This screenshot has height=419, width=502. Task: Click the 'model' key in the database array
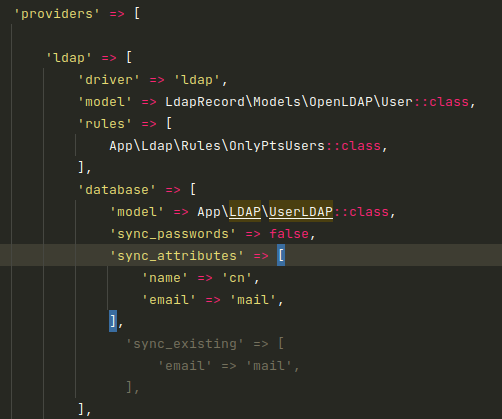click(x=137, y=212)
